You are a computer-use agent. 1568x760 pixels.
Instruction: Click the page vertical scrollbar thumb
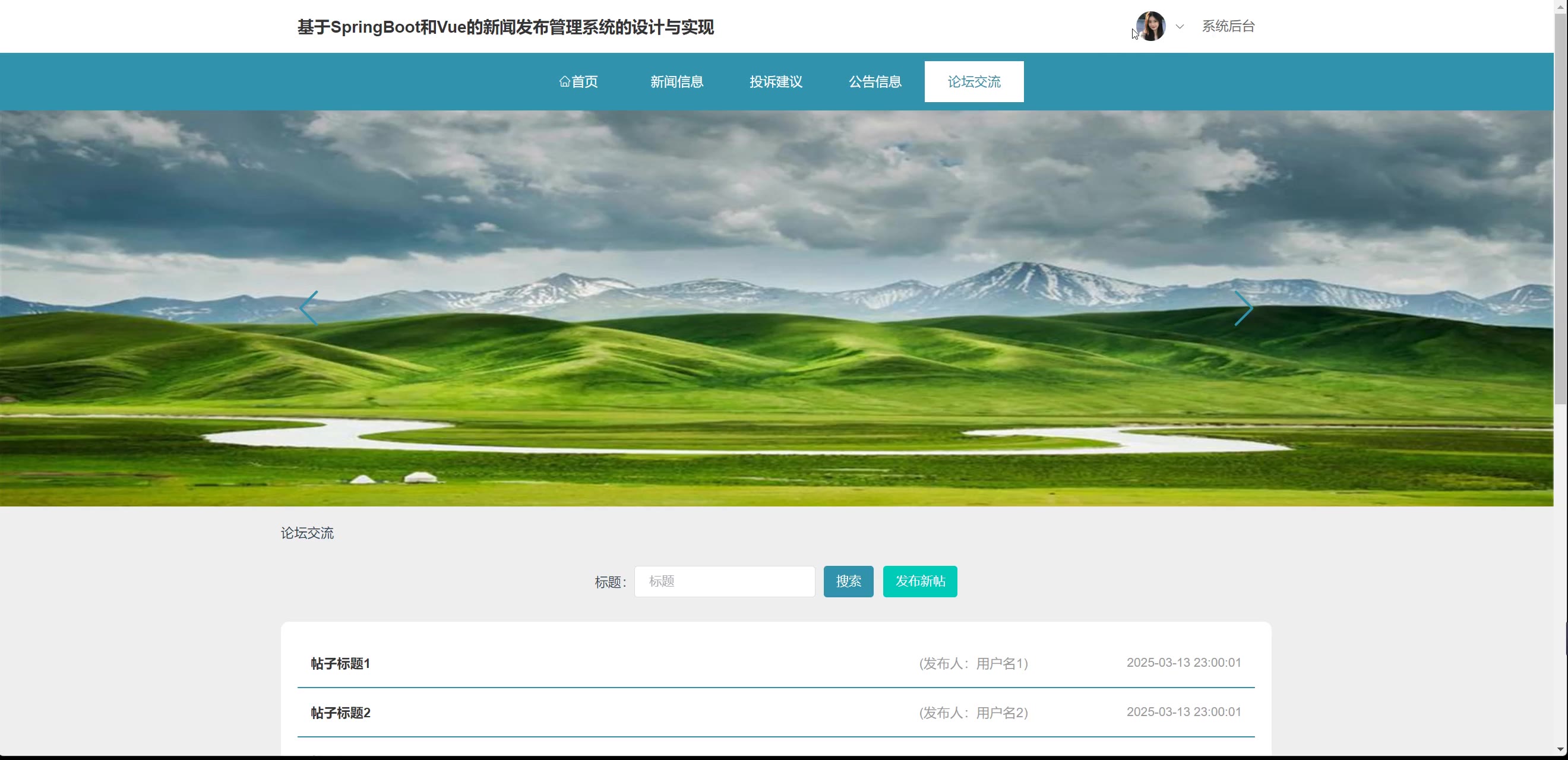(x=1560, y=207)
